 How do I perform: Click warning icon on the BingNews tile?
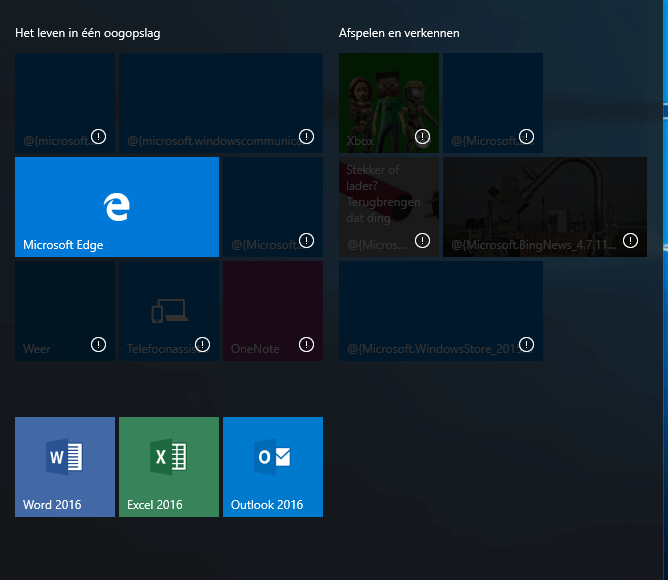pos(631,241)
